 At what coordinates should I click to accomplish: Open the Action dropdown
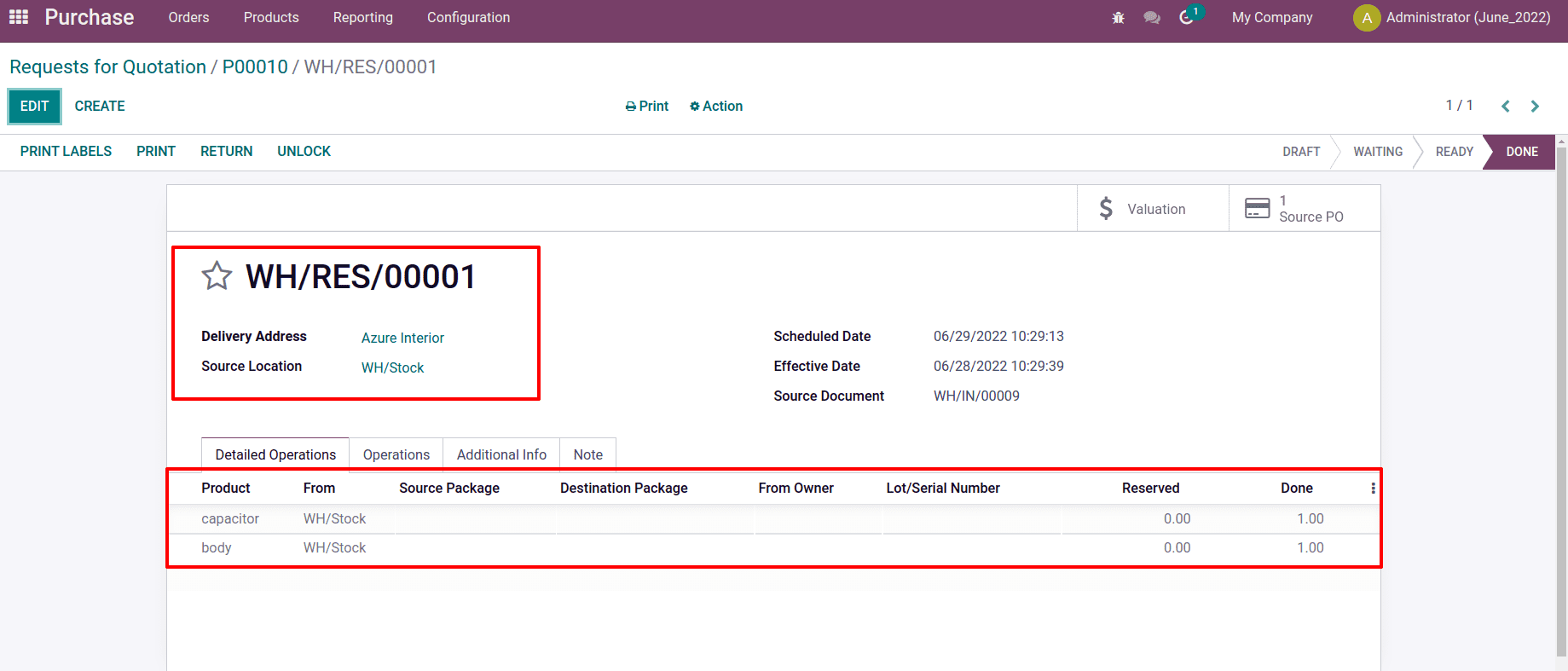(x=716, y=106)
